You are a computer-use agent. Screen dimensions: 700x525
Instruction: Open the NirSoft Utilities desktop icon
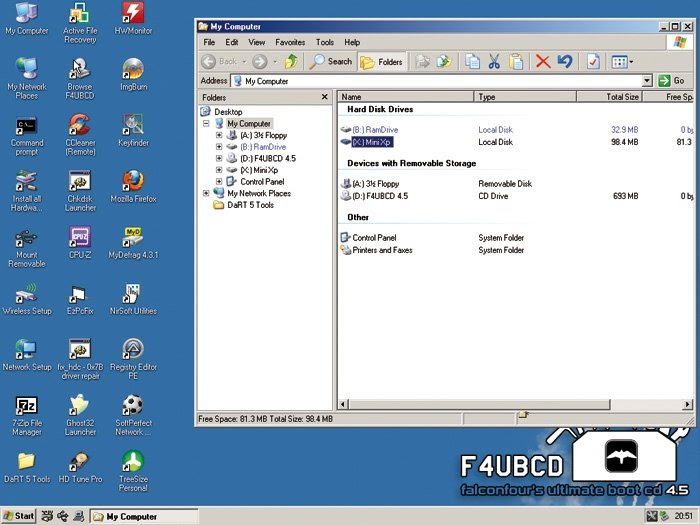(133, 299)
